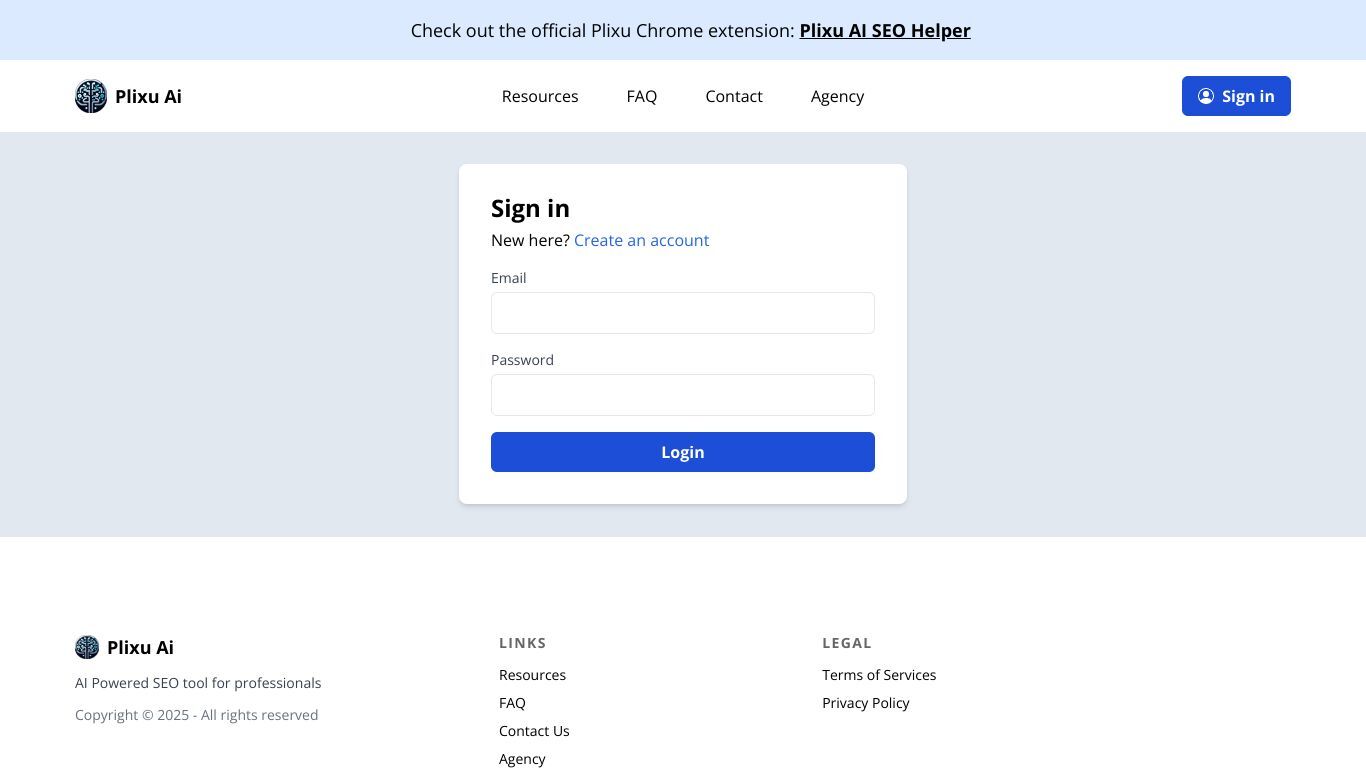
Task: Select Contact in the top navigation
Action: pos(734,96)
